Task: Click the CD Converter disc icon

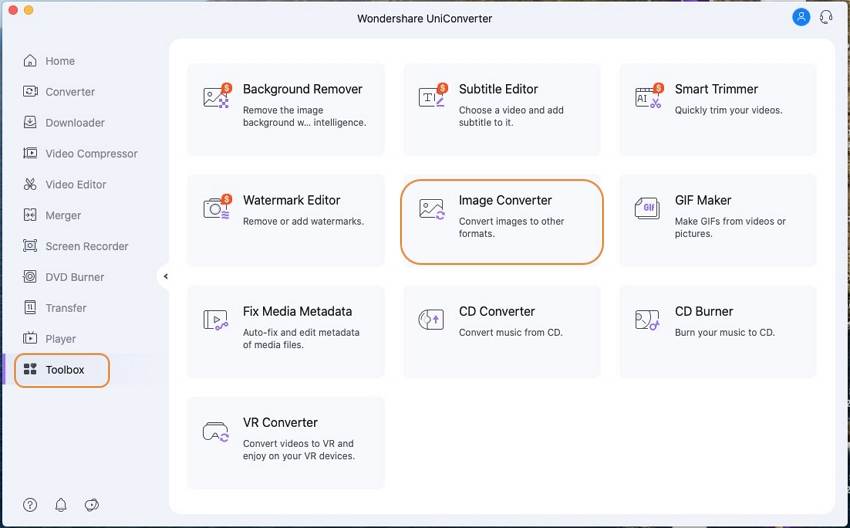Action: tap(432, 320)
